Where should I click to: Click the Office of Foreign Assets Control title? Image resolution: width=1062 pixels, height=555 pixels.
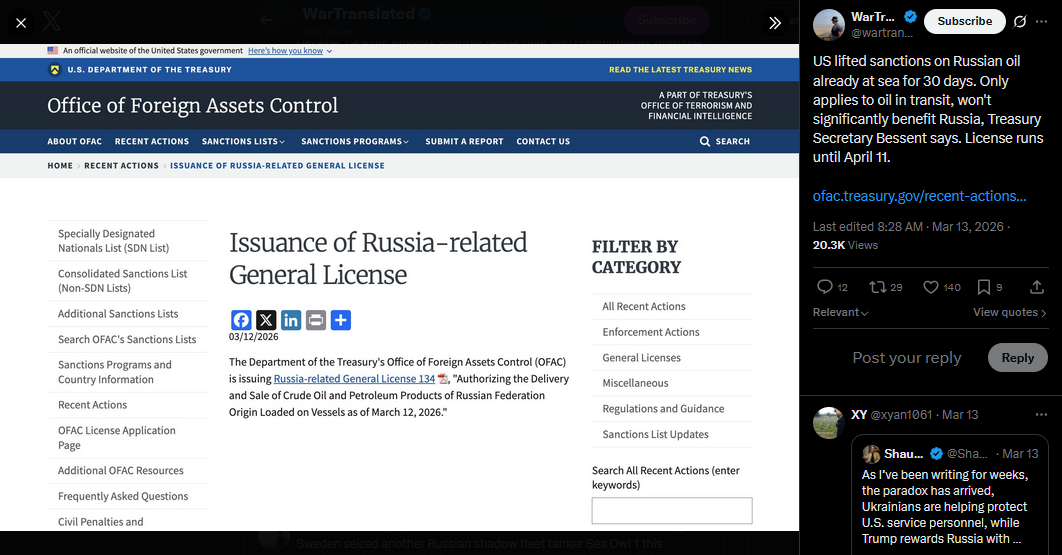(x=192, y=105)
